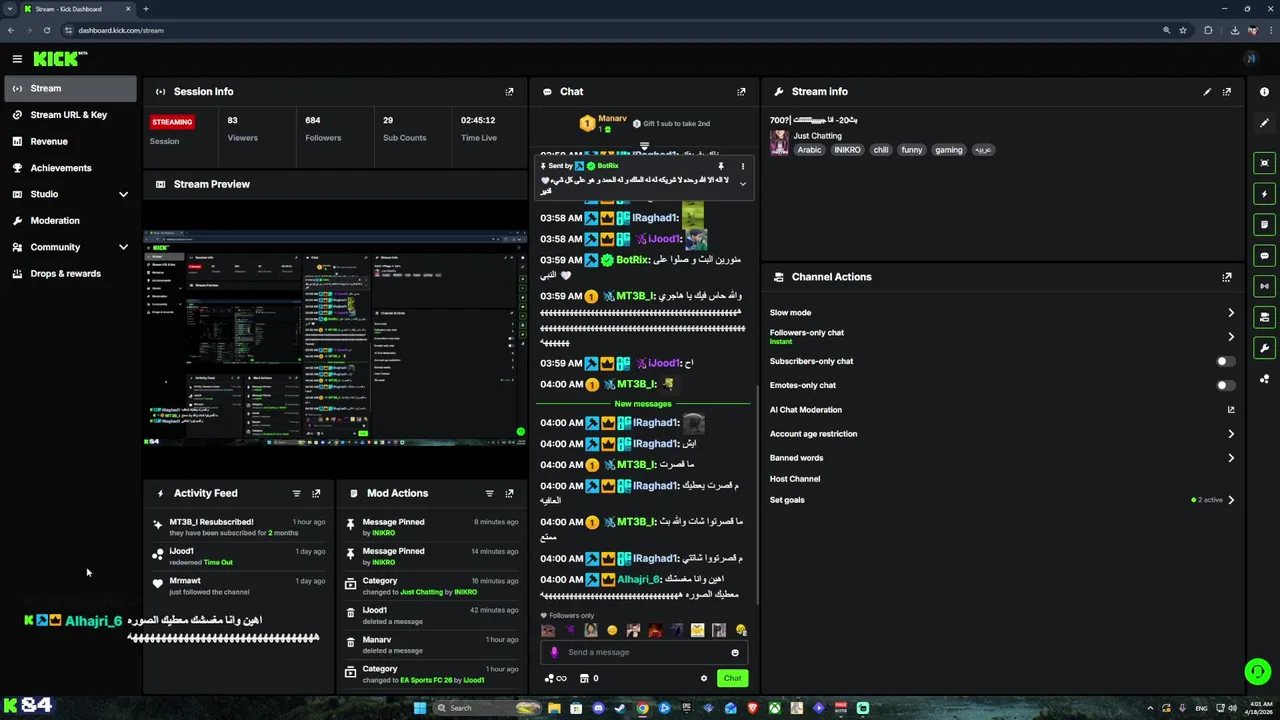Filter the Activity Feed

point(296,493)
